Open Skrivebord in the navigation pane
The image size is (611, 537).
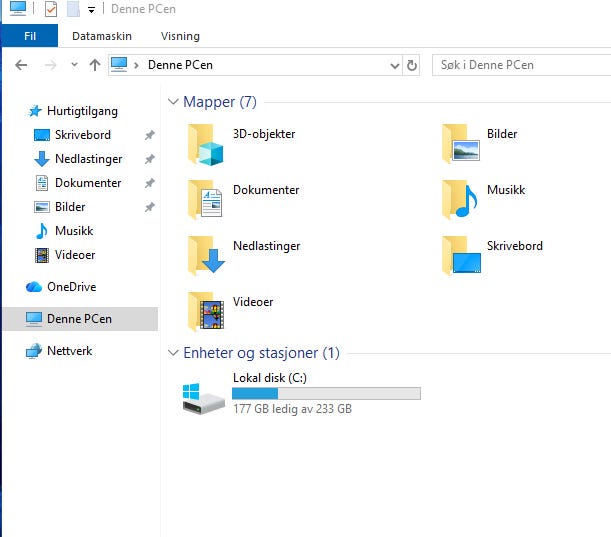83,135
